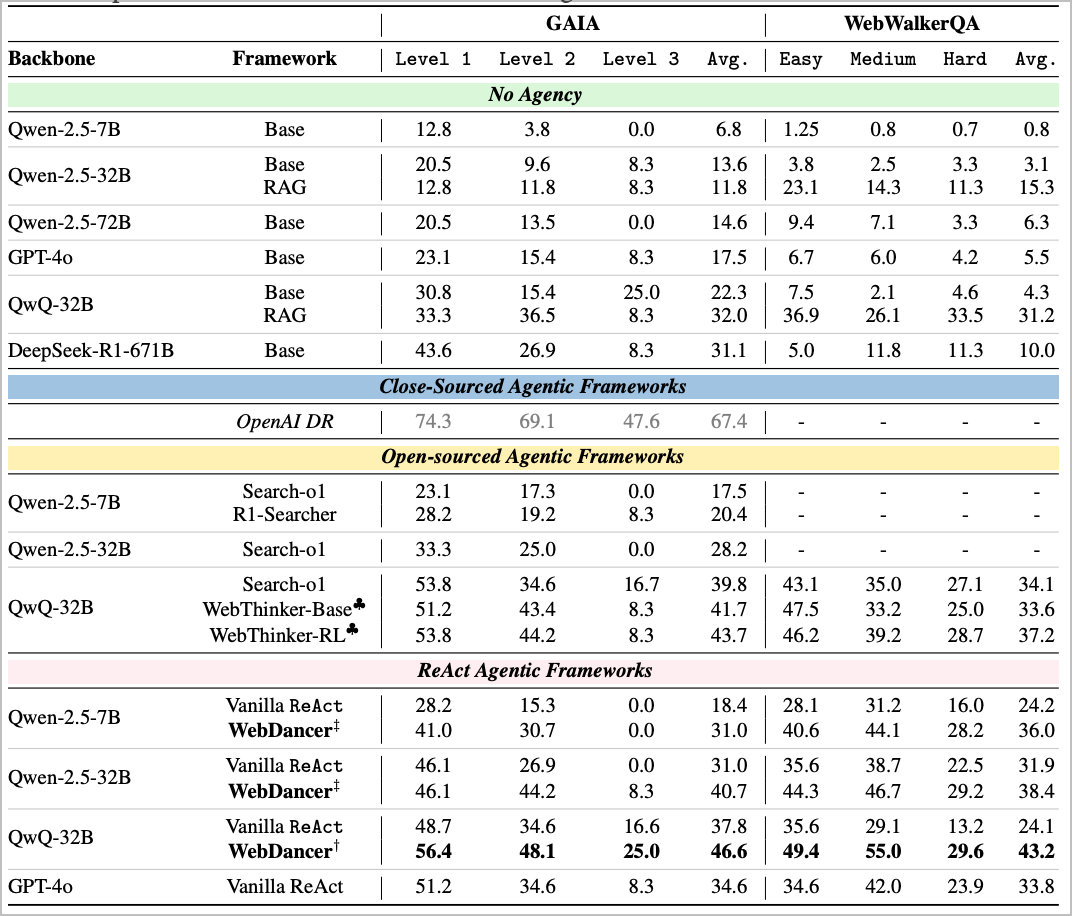Click the bold value 29.6

(x=965, y=851)
